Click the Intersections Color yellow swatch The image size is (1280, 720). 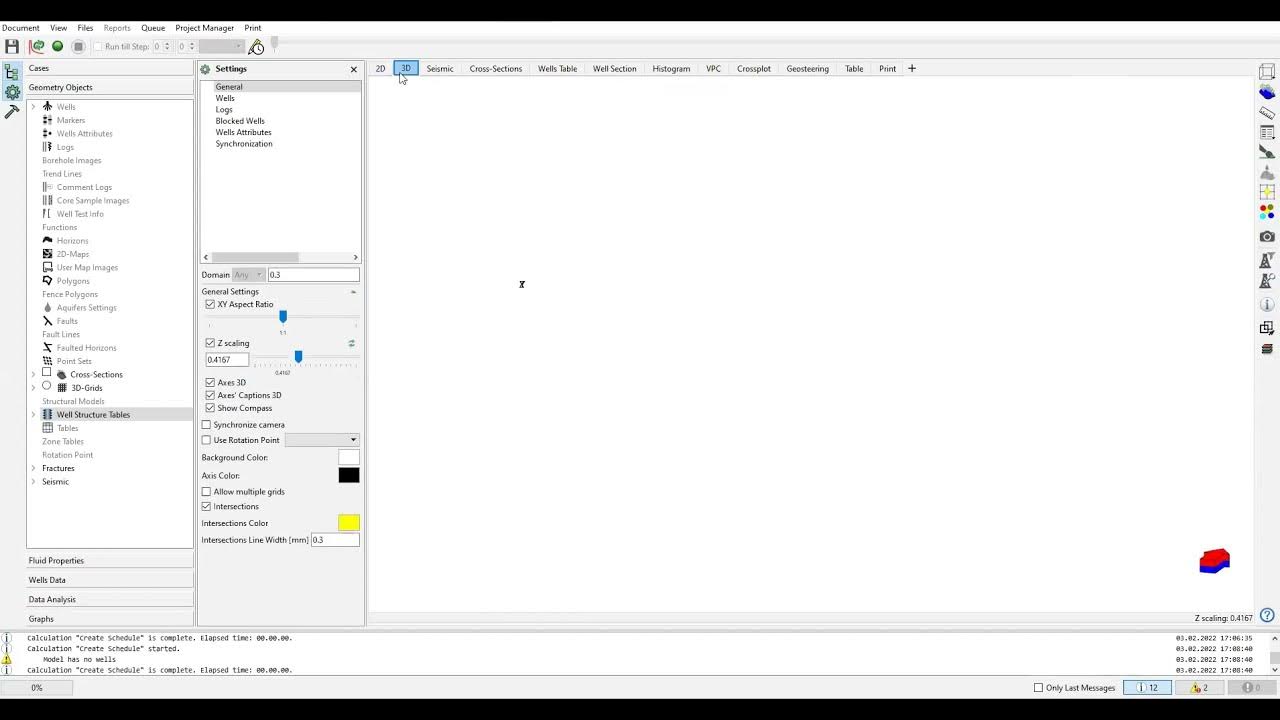coord(348,522)
